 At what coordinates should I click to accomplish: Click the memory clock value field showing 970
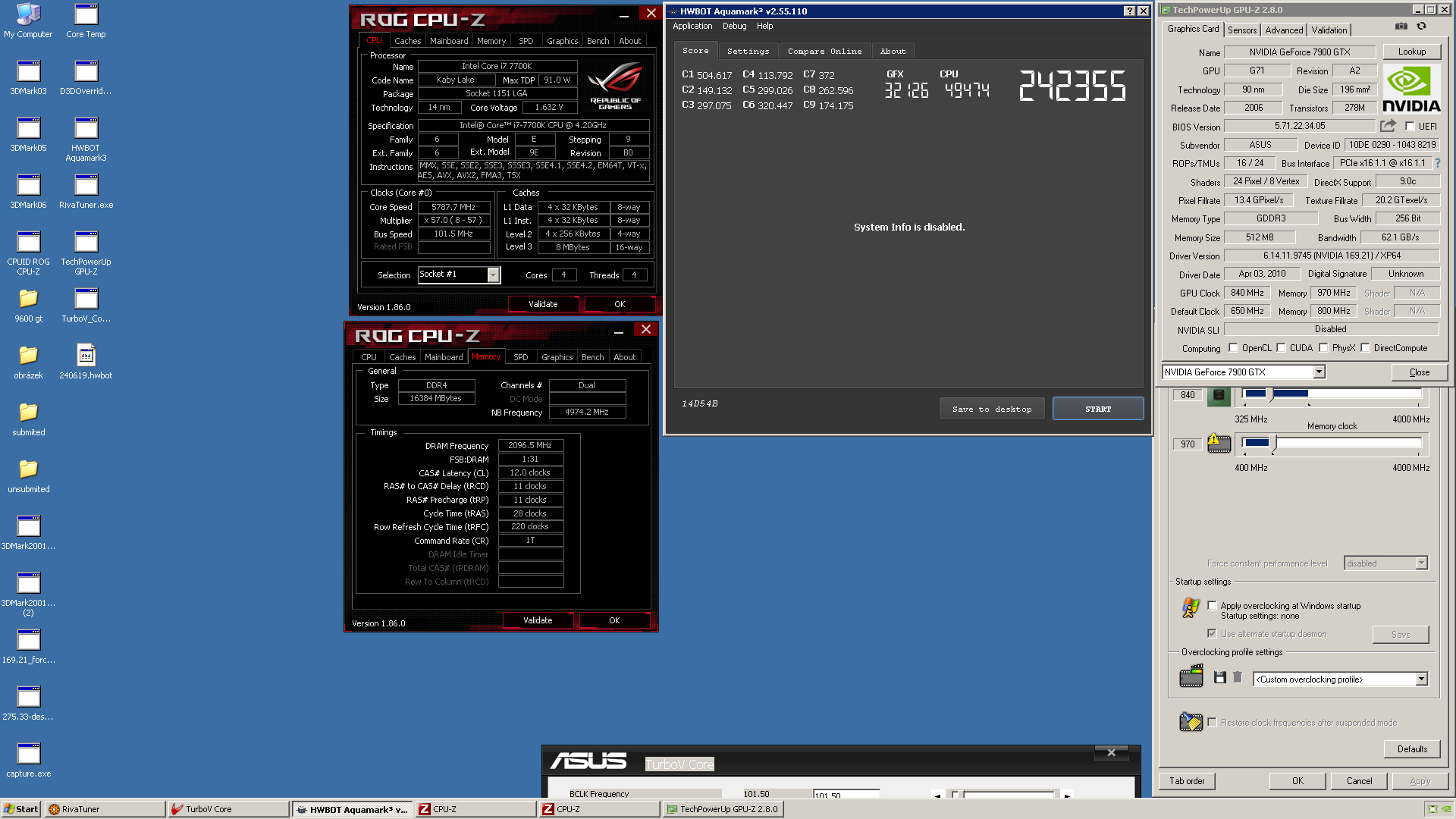coord(1188,444)
